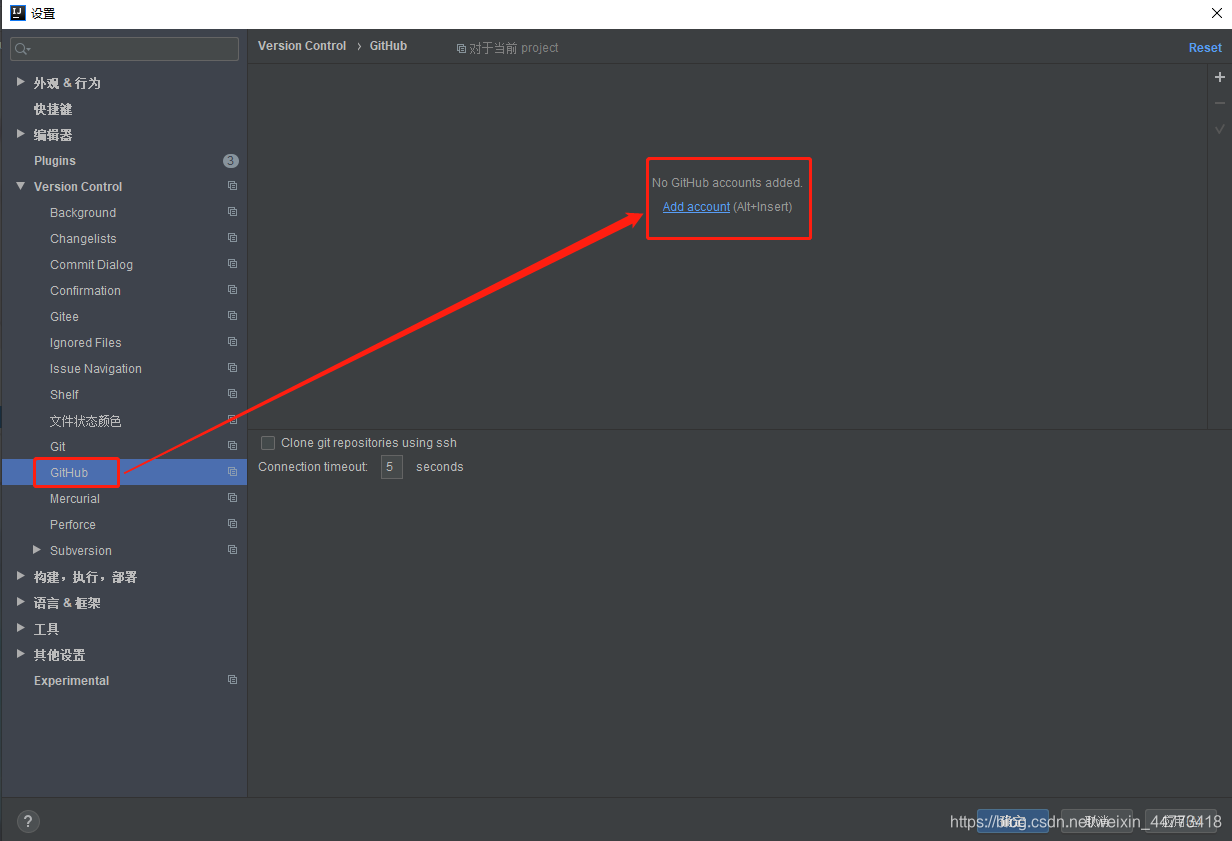Click the project-level icon beside Experimental

(x=232, y=680)
